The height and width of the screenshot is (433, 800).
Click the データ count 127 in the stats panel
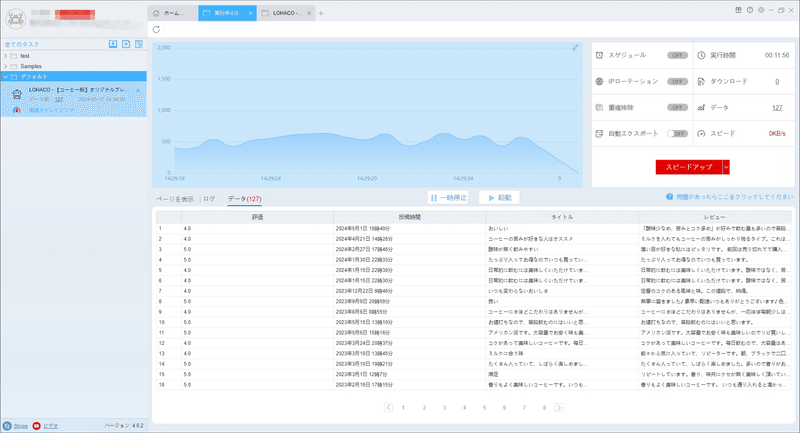pos(777,108)
